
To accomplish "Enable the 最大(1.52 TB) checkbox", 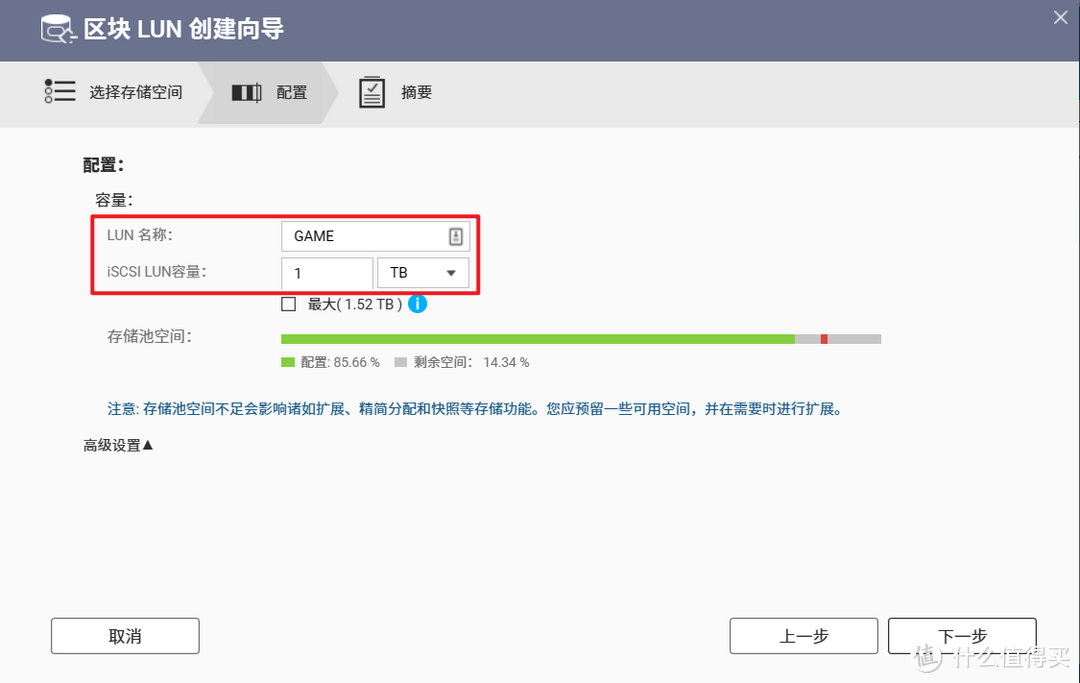I will 288,303.
